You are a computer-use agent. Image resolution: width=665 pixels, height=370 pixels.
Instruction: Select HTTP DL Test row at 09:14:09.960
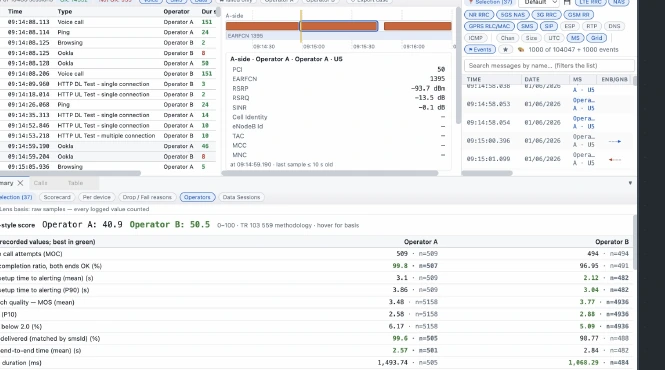click(x=108, y=84)
